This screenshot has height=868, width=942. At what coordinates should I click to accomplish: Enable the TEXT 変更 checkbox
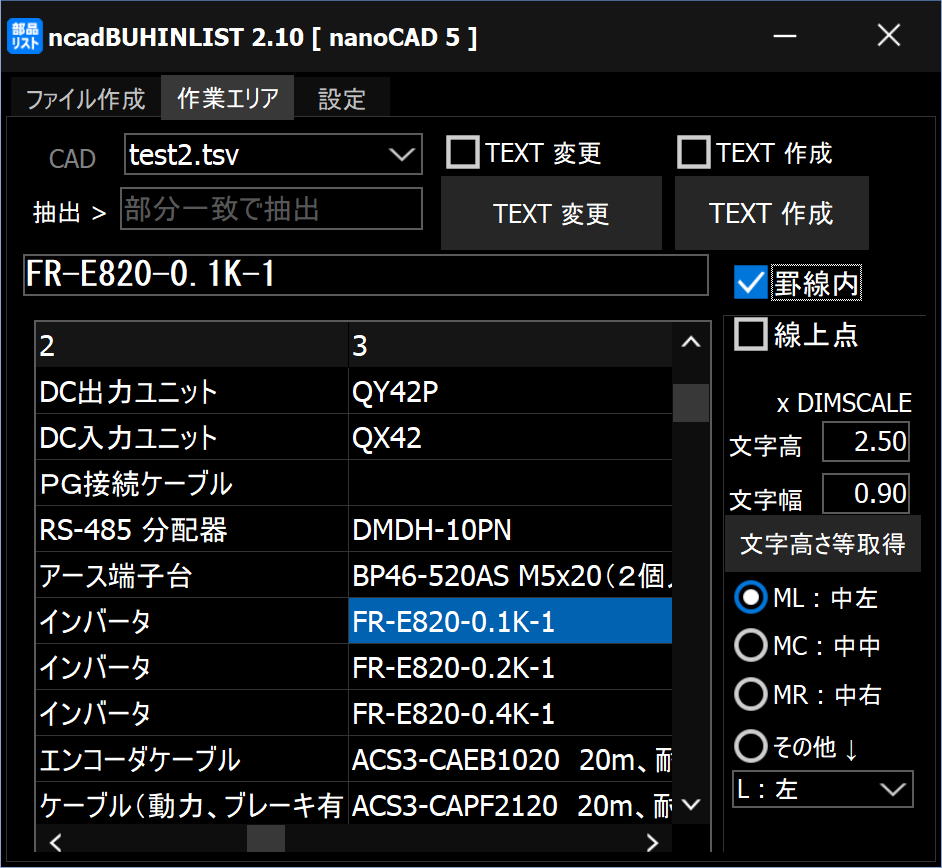463,153
